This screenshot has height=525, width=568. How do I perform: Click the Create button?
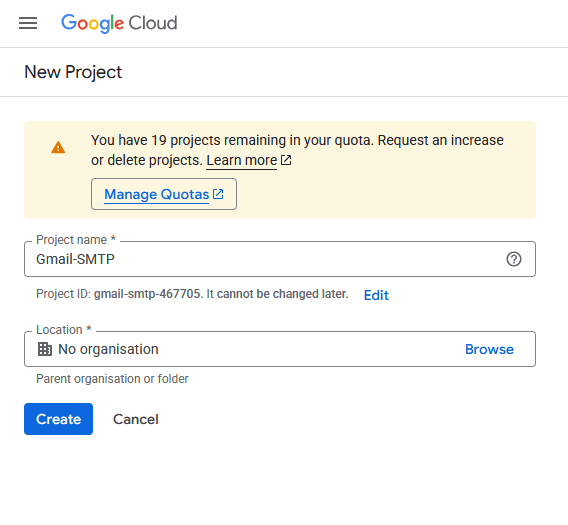(58, 419)
